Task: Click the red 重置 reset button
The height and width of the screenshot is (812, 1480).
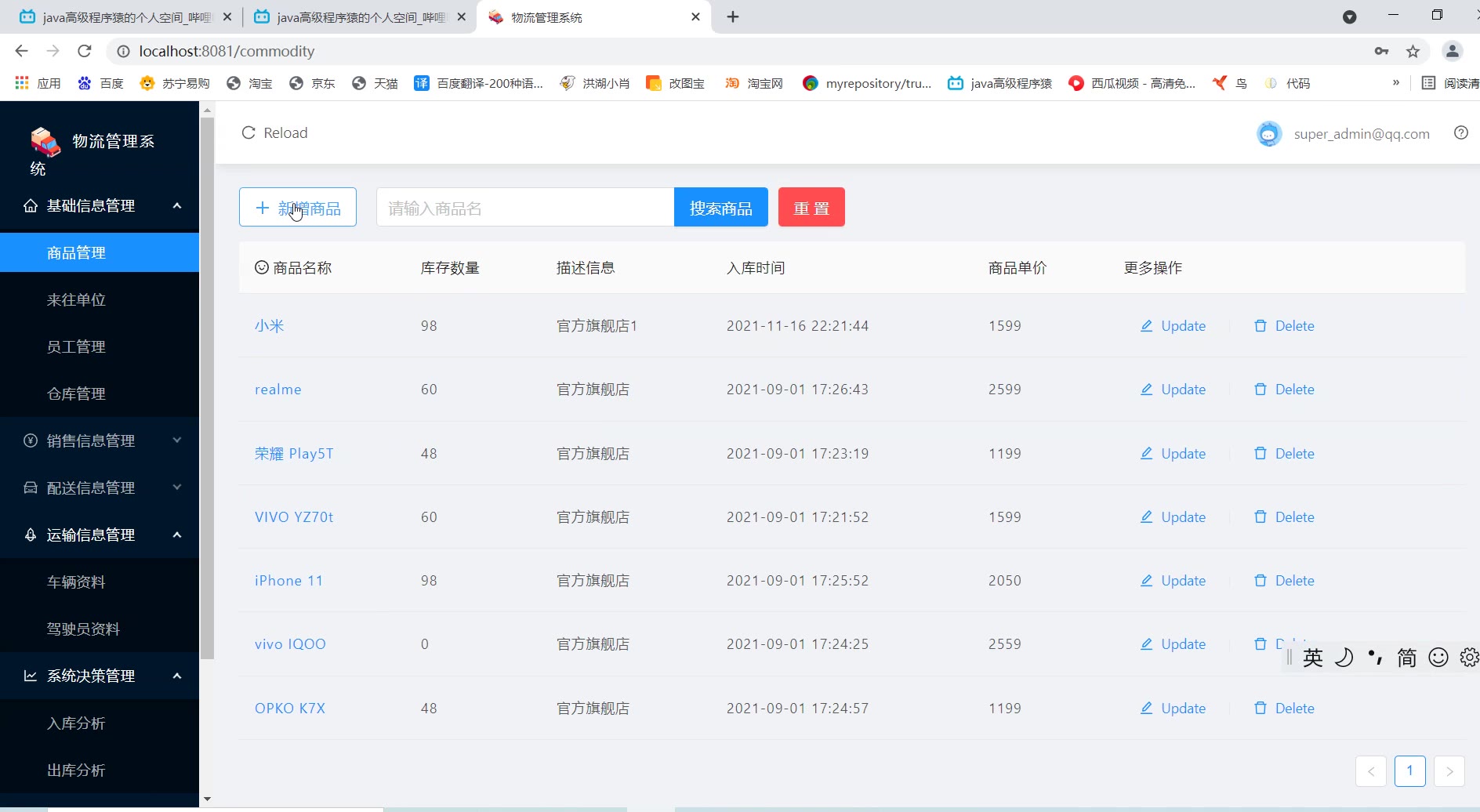Action: pyautogui.click(x=811, y=208)
